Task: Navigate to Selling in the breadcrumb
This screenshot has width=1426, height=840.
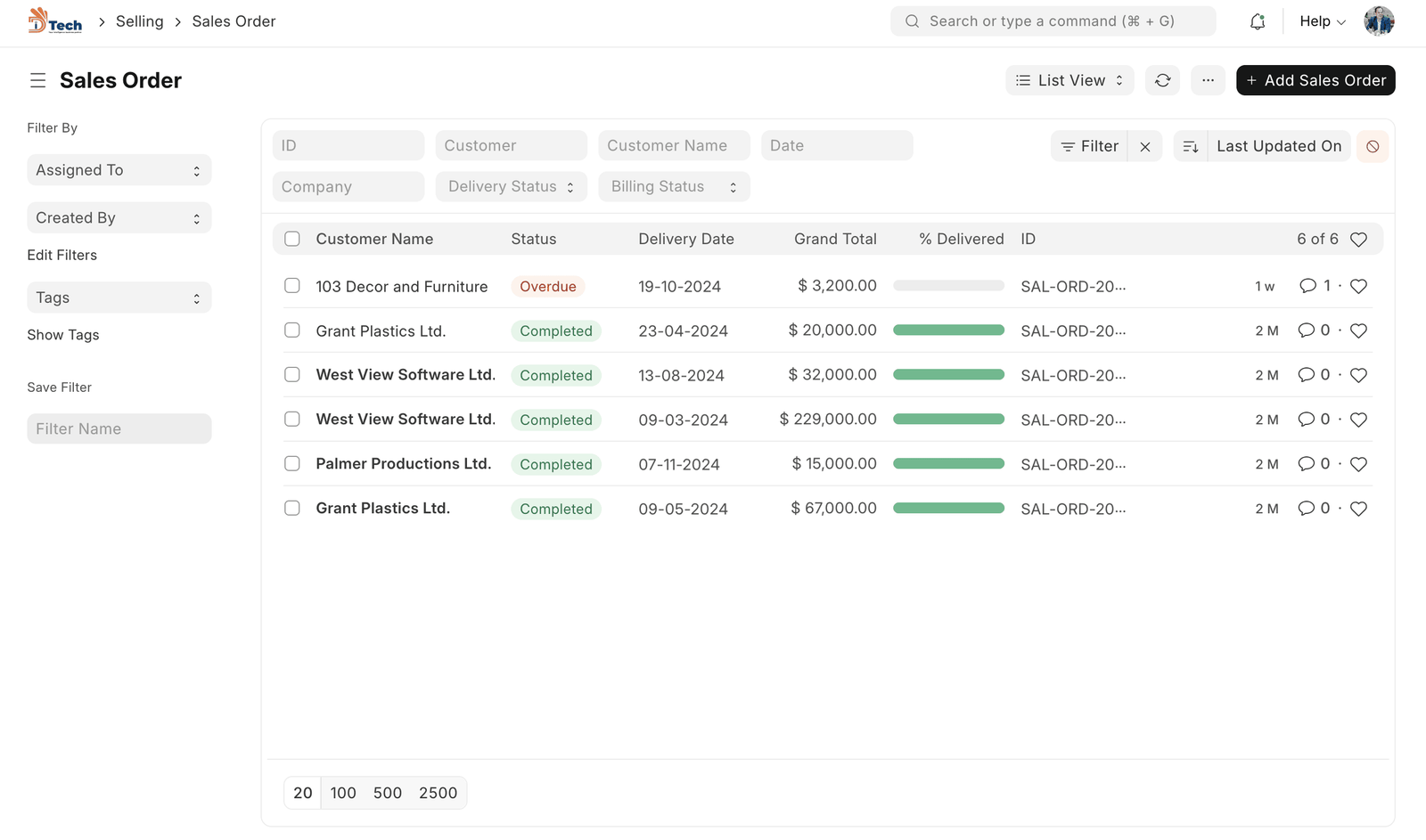Action: coord(140,21)
